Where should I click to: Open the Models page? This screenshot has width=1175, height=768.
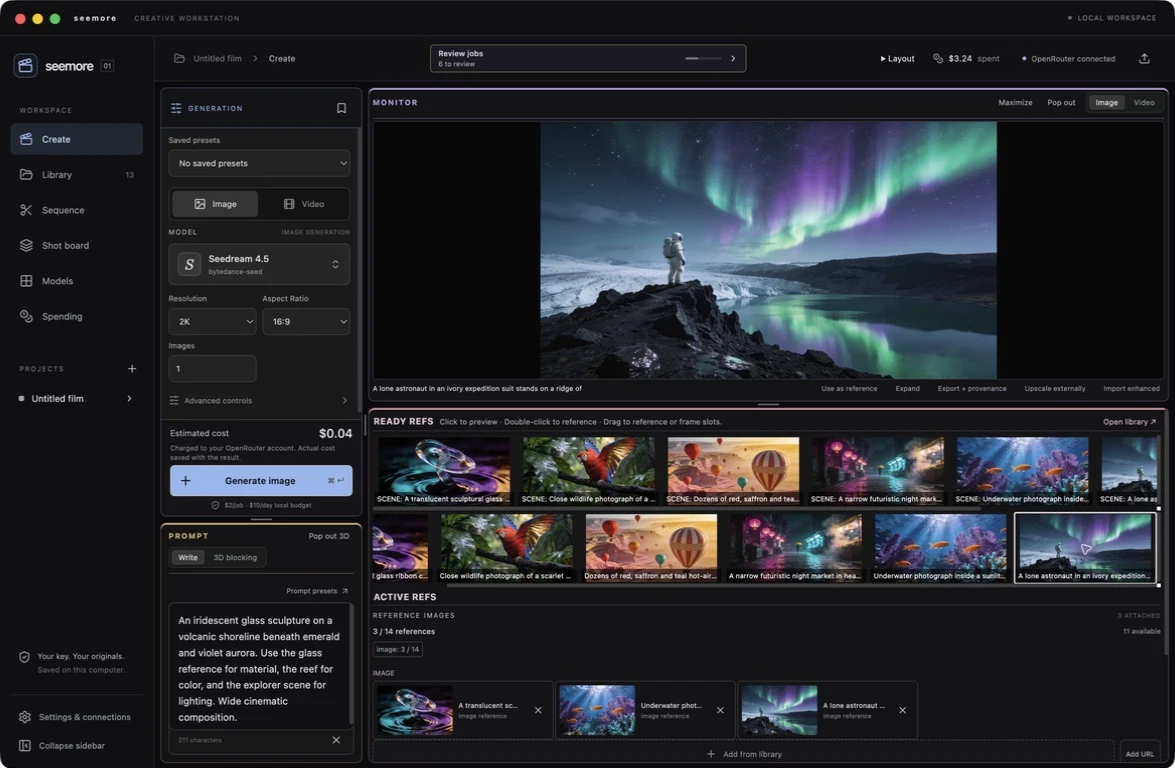click(x=76, y=281)
